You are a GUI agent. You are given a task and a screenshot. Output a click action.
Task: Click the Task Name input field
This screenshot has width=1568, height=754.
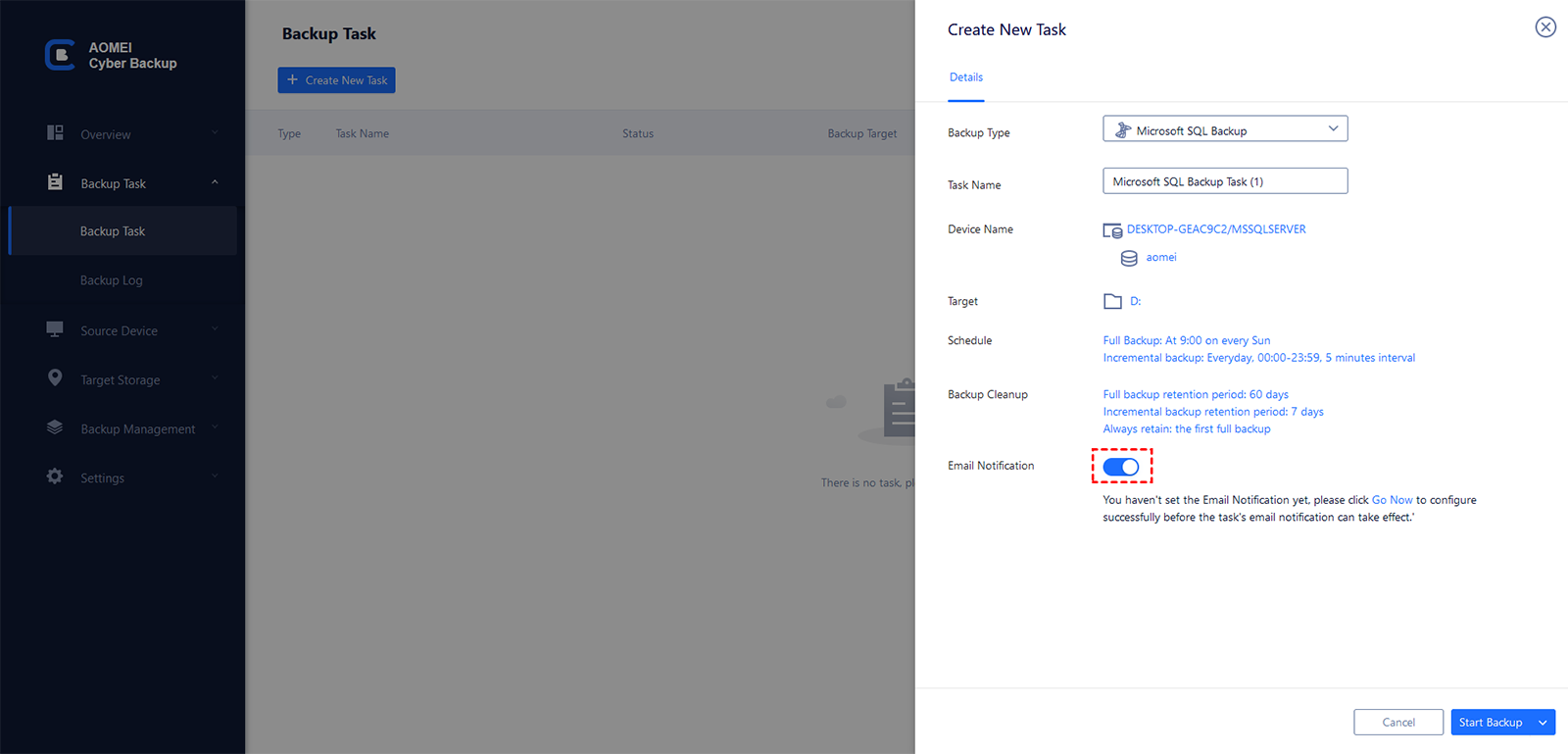coord(1225,181)
